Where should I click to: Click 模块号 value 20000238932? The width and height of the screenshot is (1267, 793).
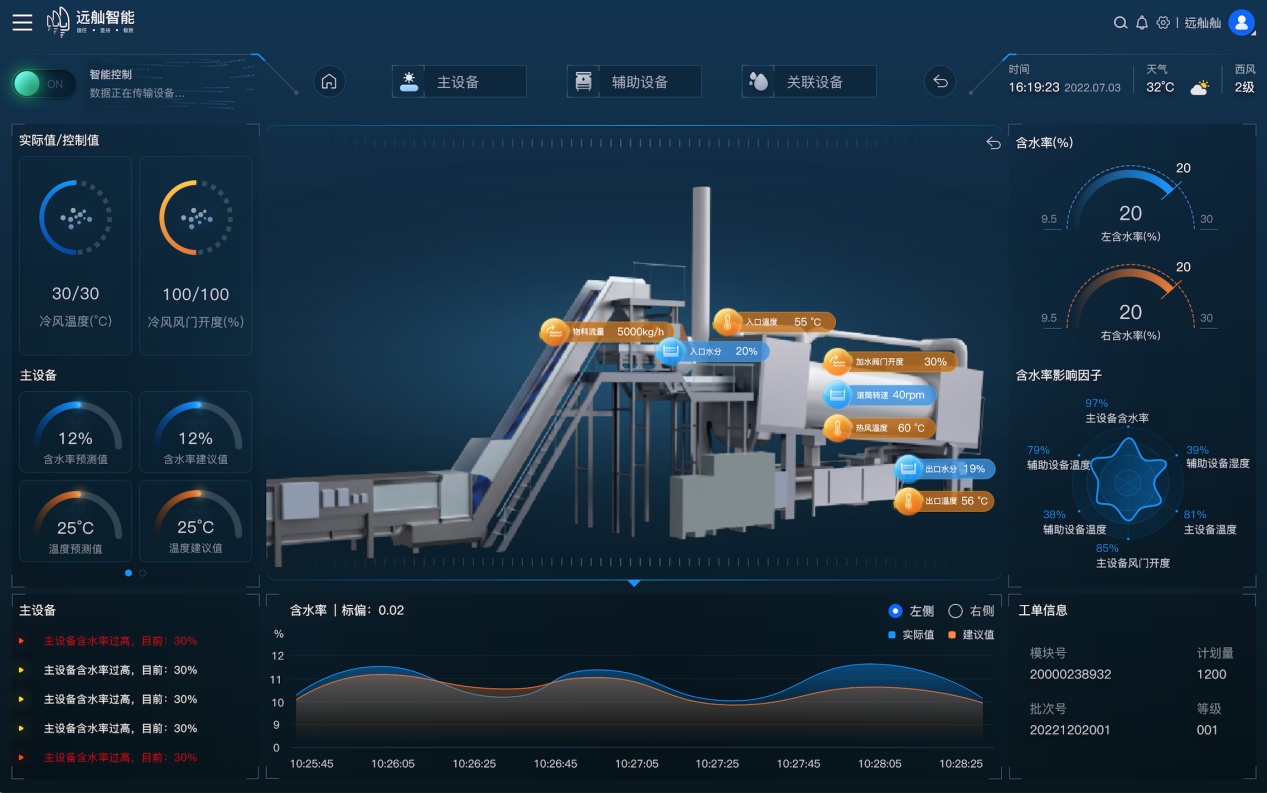(x=1070, y=674)
